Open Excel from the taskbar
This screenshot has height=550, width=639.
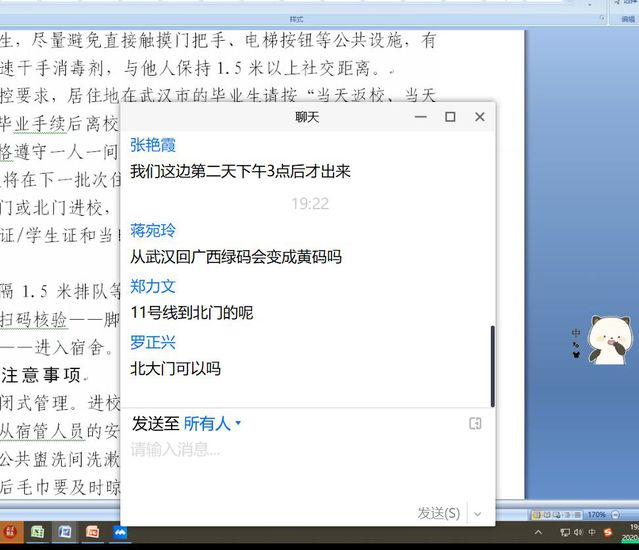click(x=37, y=531)
